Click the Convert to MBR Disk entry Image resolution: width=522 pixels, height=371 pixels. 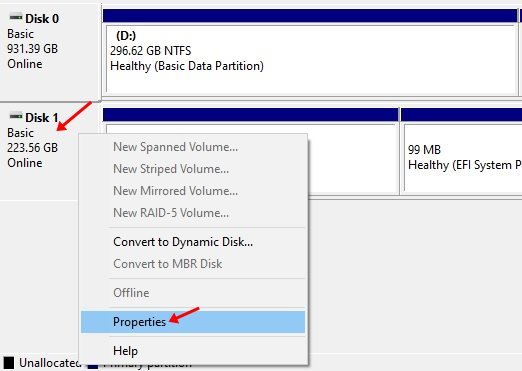click(x=193, y=264)
